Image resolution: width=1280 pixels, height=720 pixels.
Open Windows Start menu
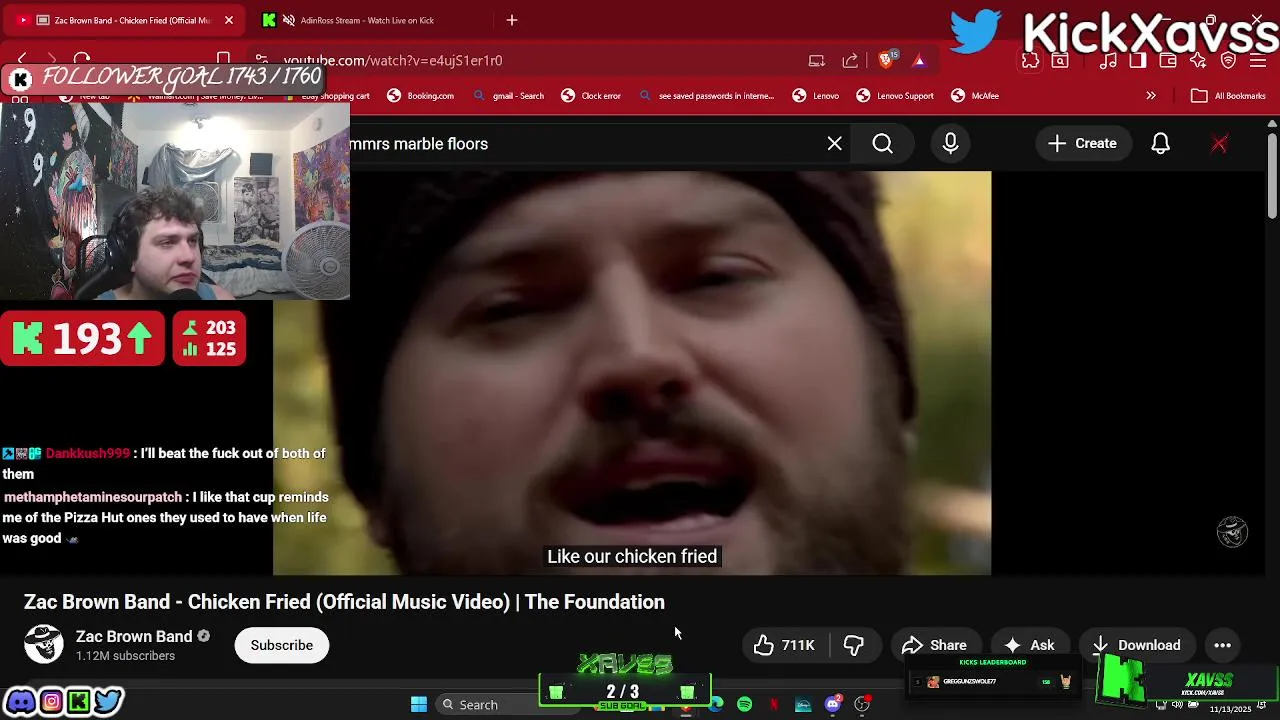coord(419,705)
